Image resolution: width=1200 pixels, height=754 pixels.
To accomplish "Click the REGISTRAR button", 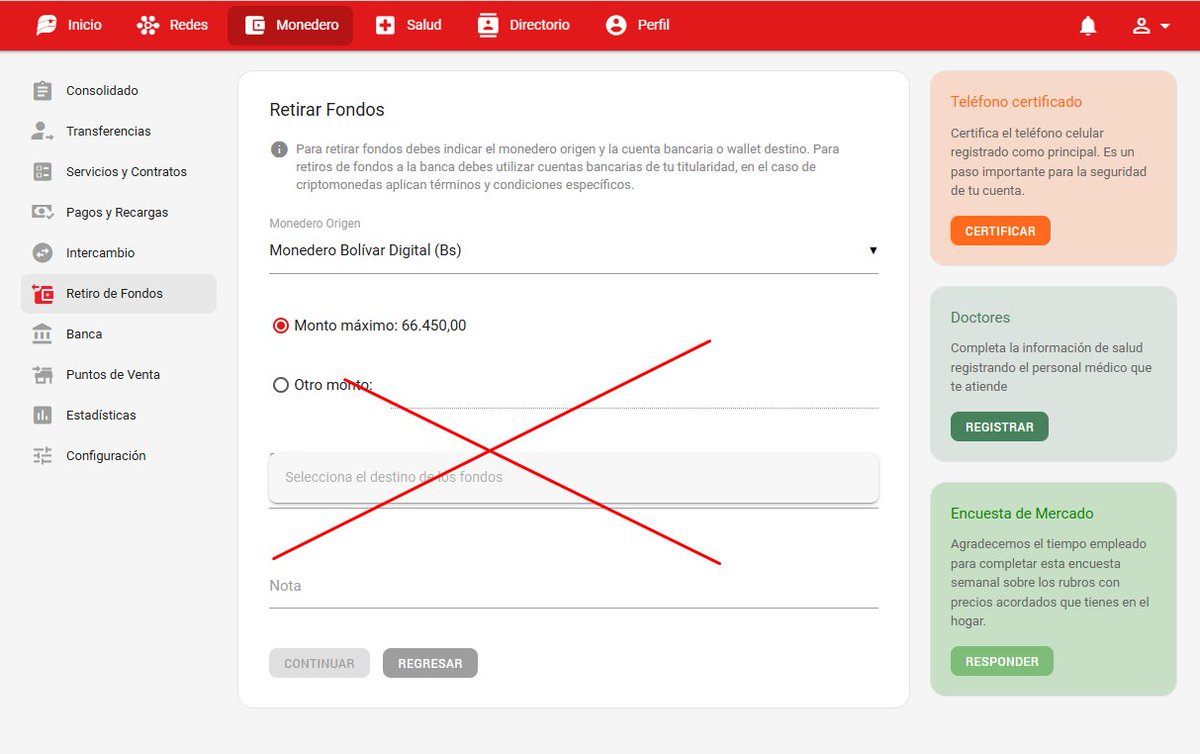I will [999, 427].
